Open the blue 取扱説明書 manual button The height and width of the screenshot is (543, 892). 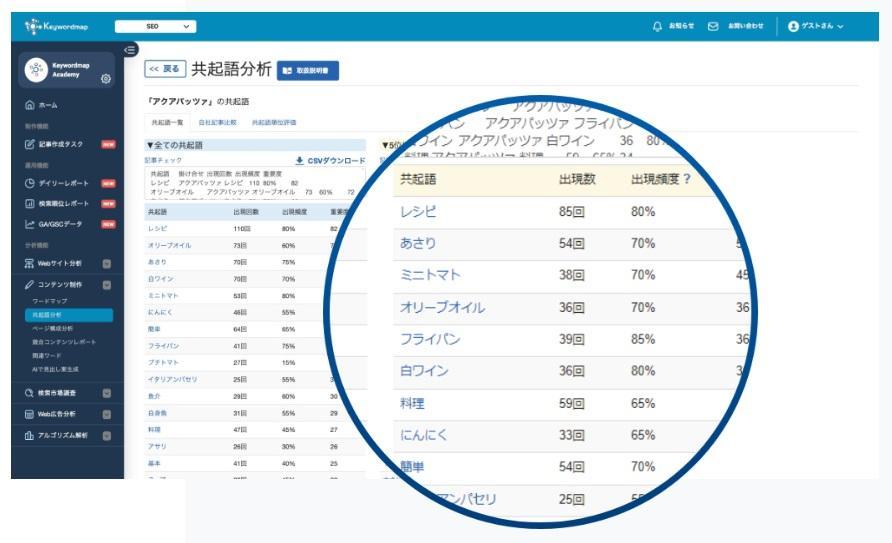(308, 71)
